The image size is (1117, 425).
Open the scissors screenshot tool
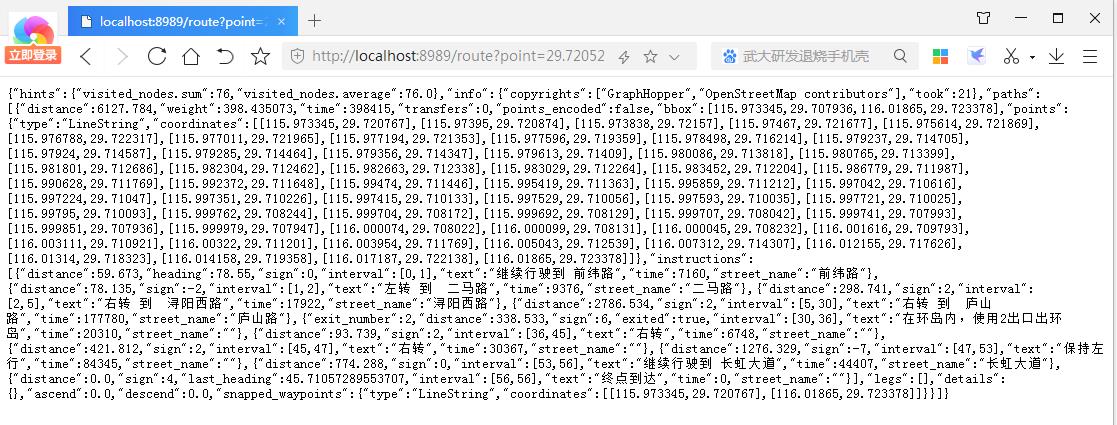pyautogui.click(x=1011, y=56)
